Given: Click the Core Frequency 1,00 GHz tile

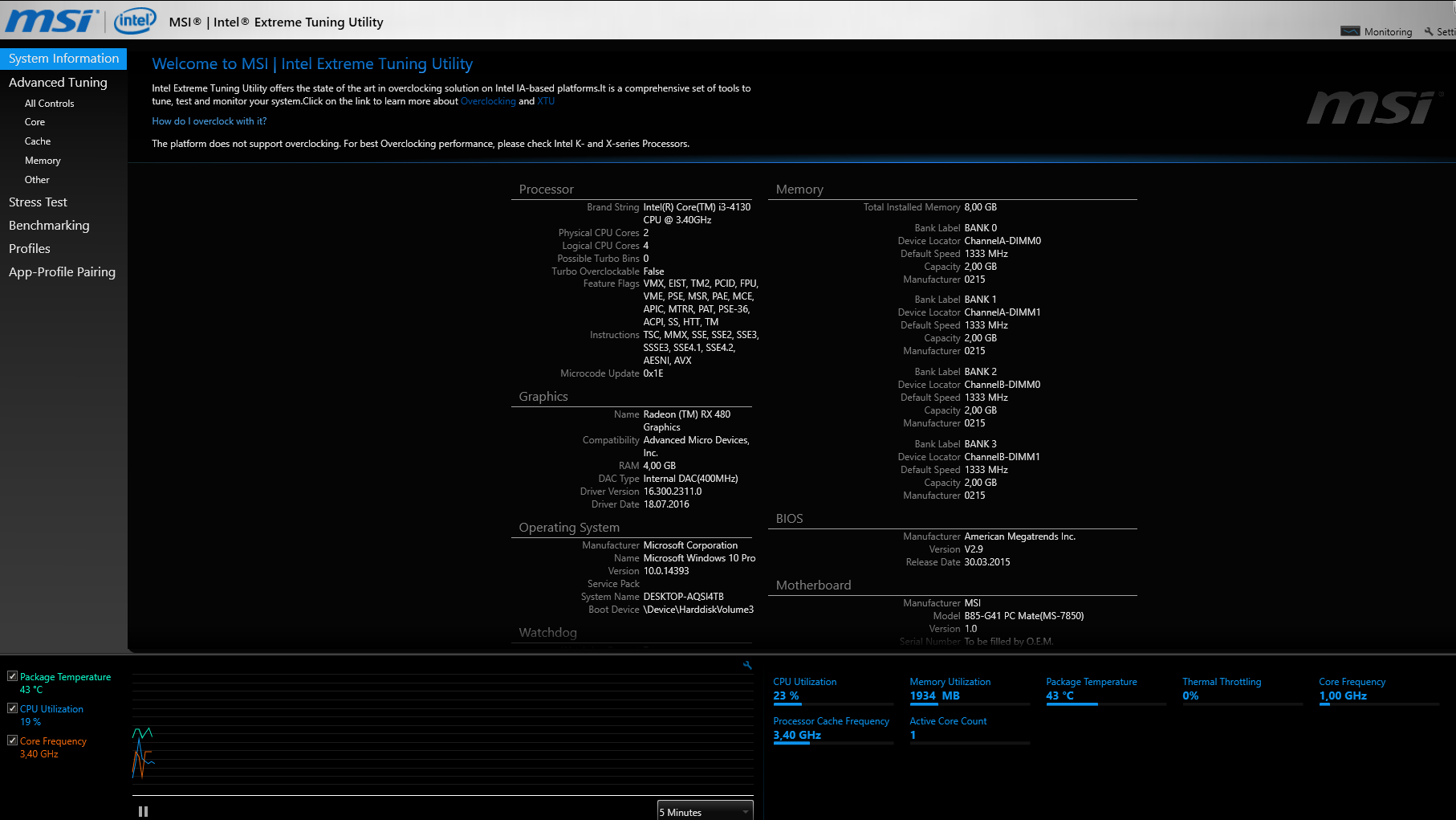Looking at the screenshot, I should [x=1379, y=691].
